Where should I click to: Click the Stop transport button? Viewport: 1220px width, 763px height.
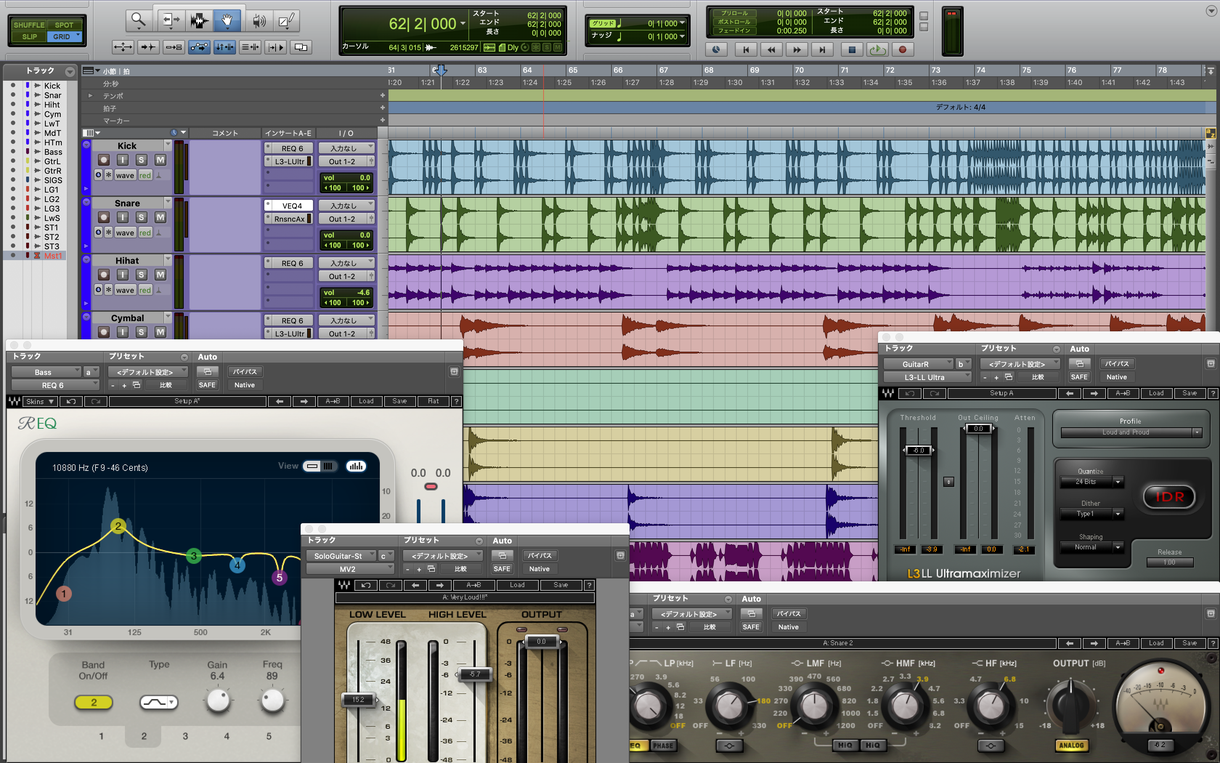(852, 49)
